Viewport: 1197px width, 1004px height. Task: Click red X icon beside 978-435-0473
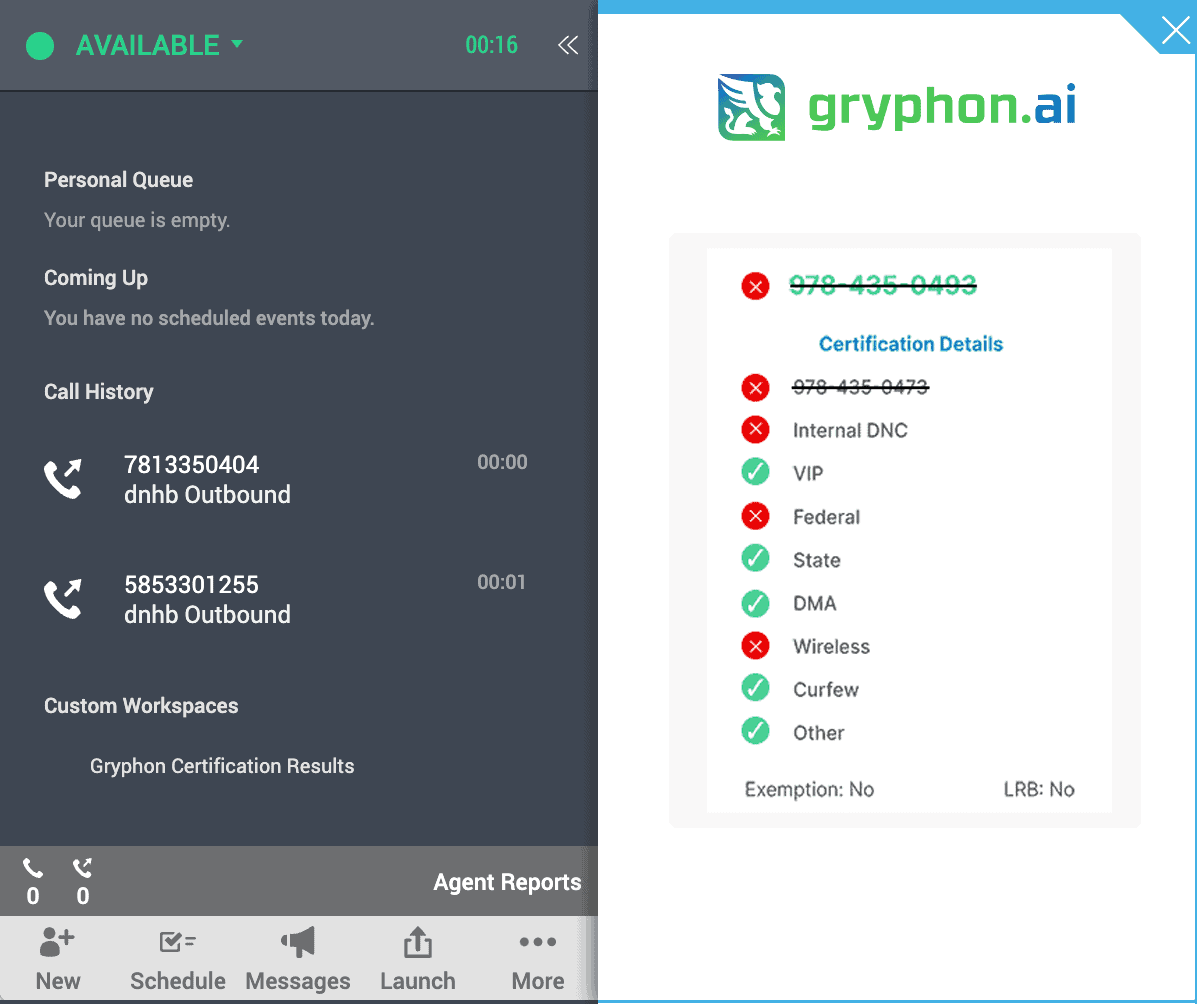click(x=755, y=388)
